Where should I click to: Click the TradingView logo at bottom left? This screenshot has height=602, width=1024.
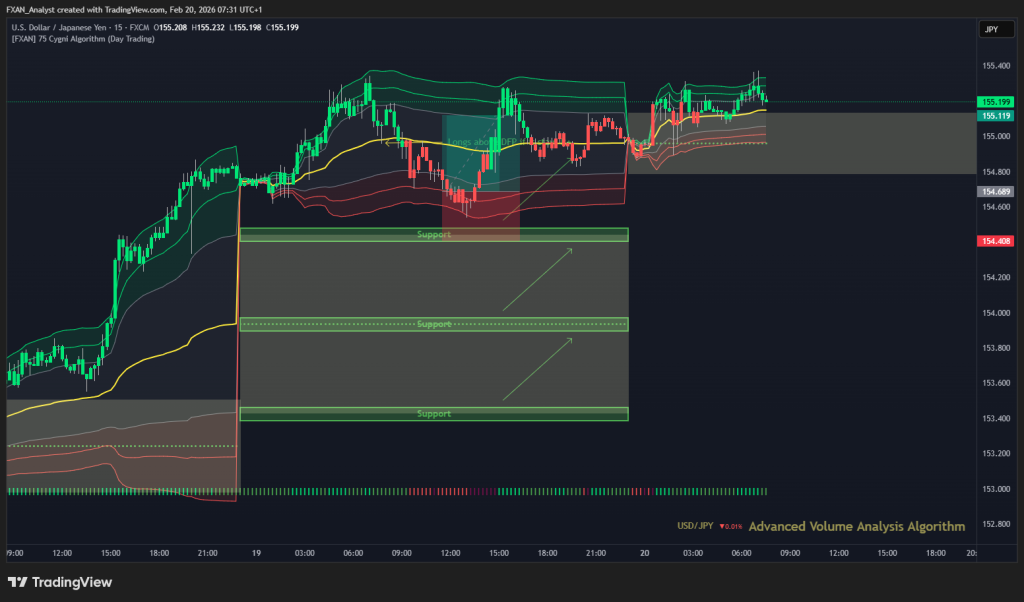60,582
